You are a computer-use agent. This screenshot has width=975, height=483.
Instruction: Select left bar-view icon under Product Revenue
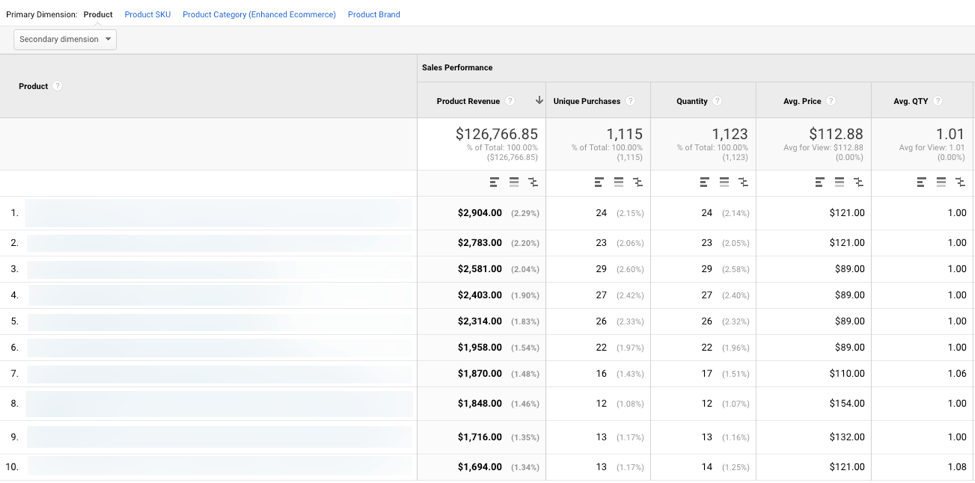494,182
